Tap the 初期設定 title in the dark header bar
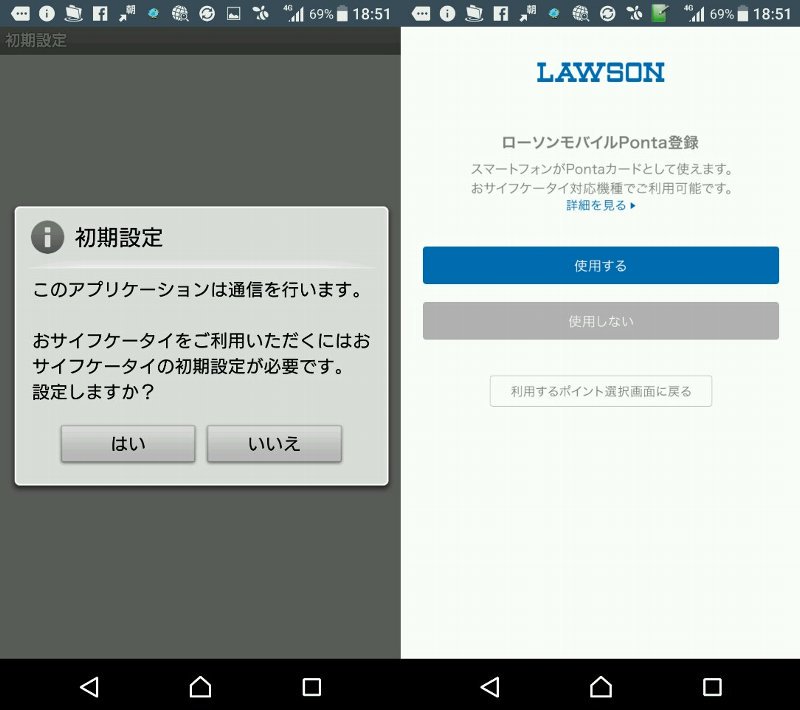800x710 pixels. (36, 40)
